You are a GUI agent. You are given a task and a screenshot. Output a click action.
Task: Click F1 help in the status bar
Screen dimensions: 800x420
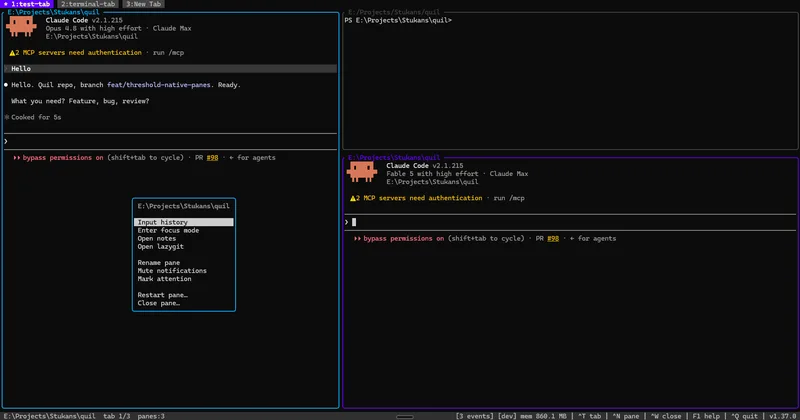(x=706, y=416)
